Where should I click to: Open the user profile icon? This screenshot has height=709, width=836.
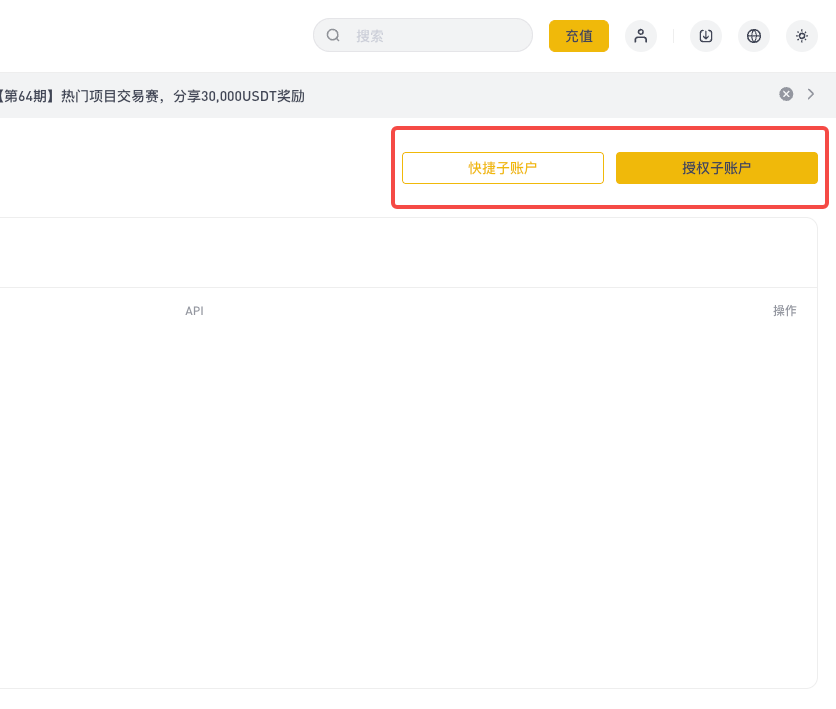click(x=641, y=36)
